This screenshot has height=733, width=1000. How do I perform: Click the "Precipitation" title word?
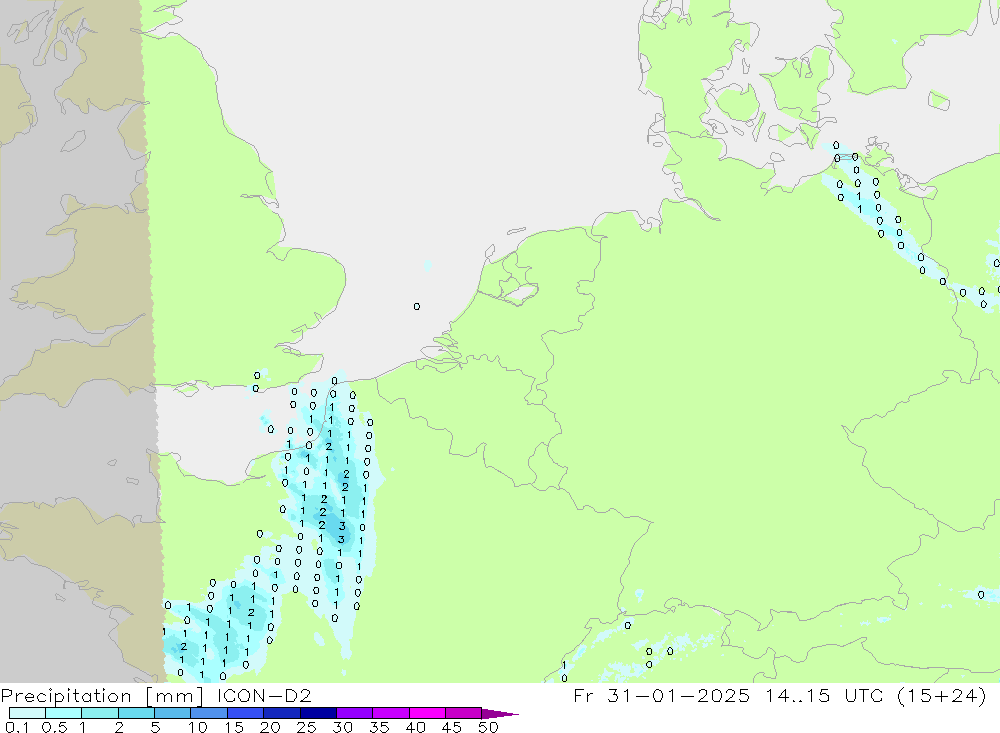point(66,695)
